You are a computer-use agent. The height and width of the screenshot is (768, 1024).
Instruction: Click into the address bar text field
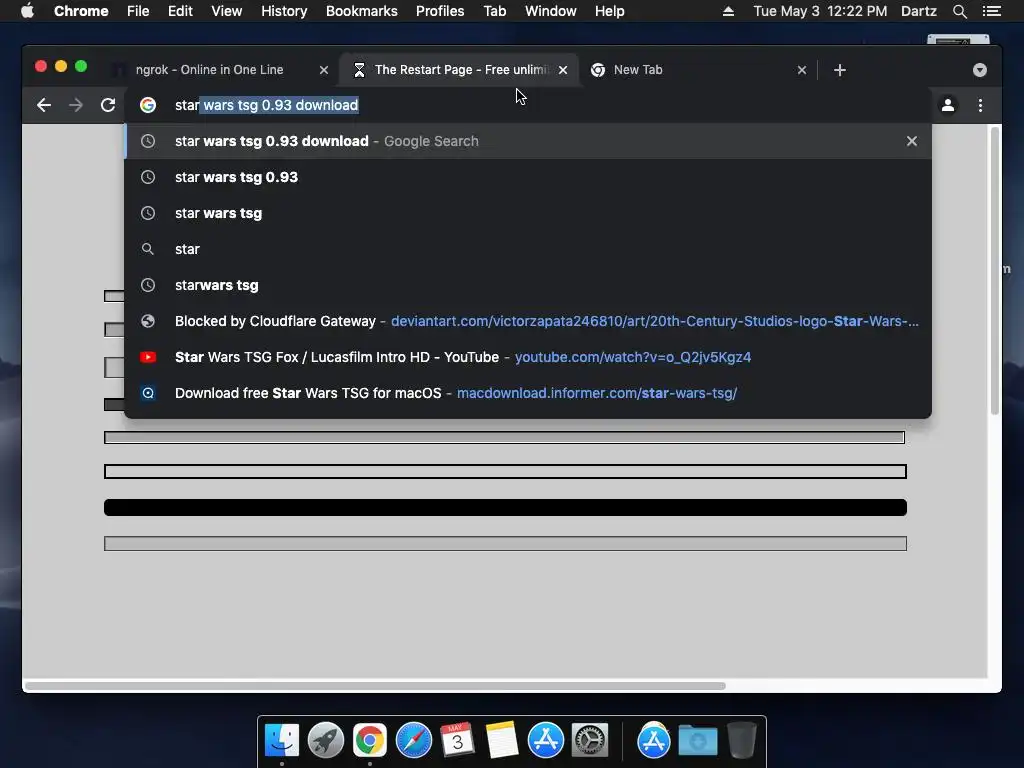point(528,105)
